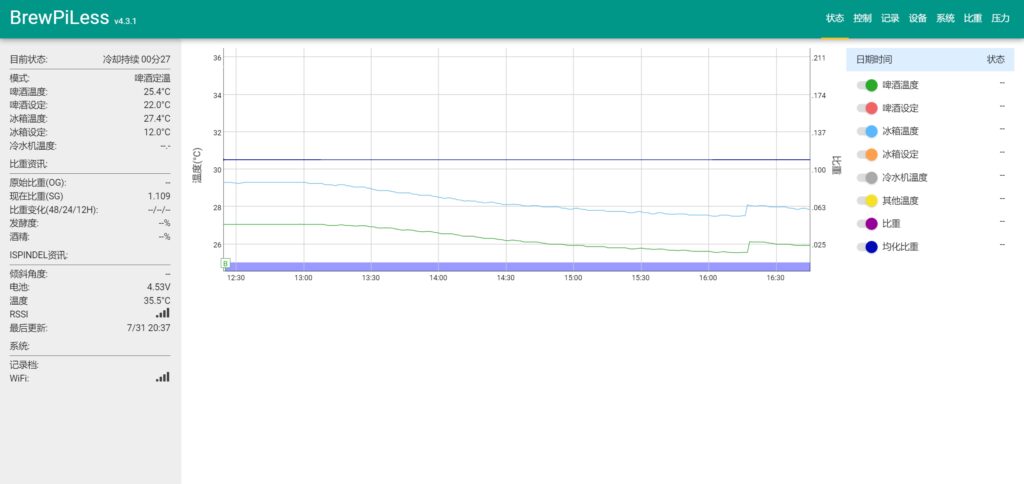This screenshot has height=484, width=1024.
Task: Toggle the red 啤酒设定 series switch
Action: (867, 108)
